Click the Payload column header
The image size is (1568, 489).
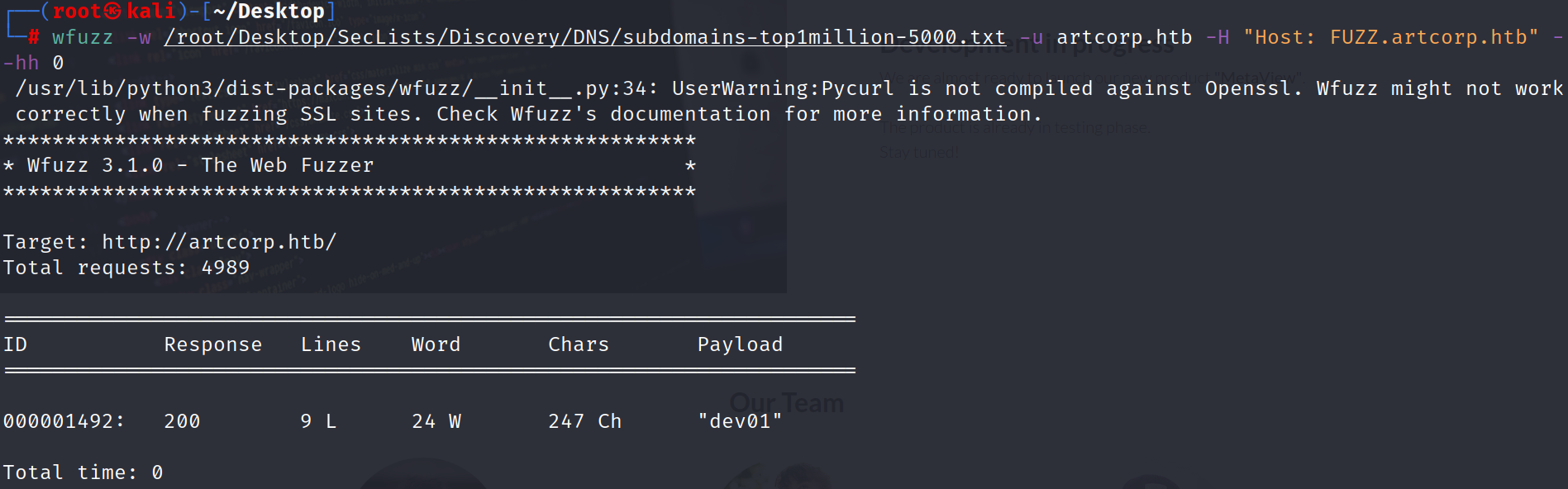(x=740, y=344)
